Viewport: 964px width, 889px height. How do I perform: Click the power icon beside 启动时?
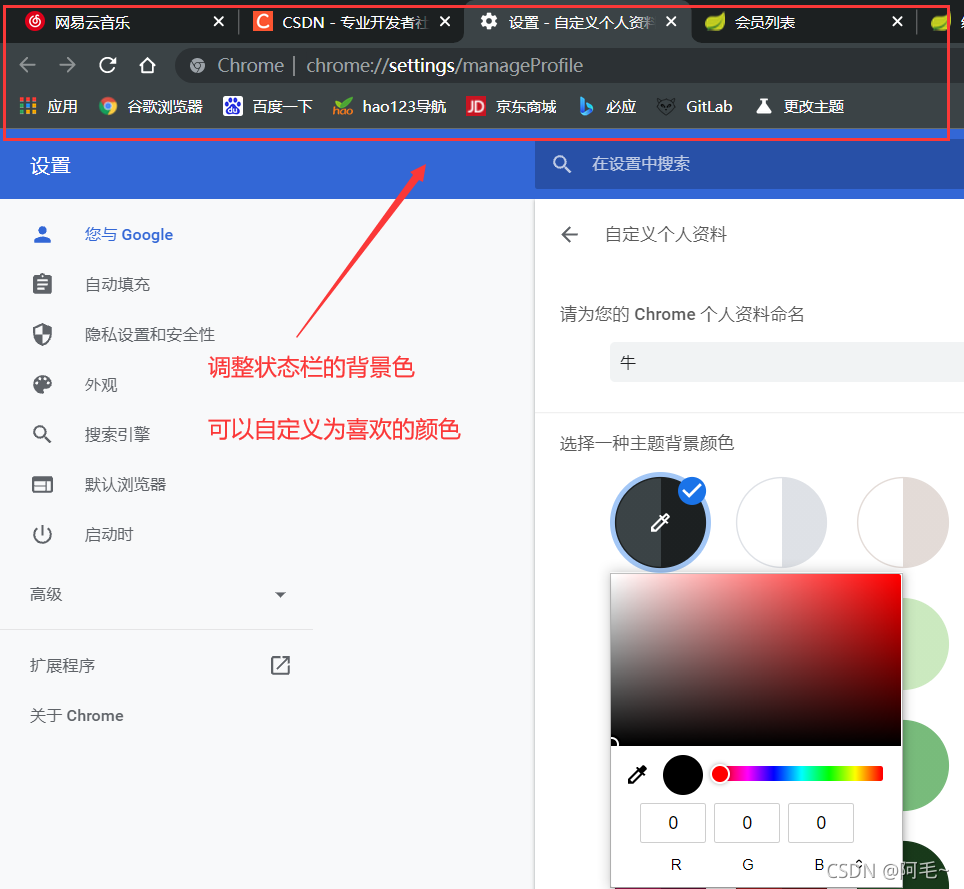(x=42, y=534)
